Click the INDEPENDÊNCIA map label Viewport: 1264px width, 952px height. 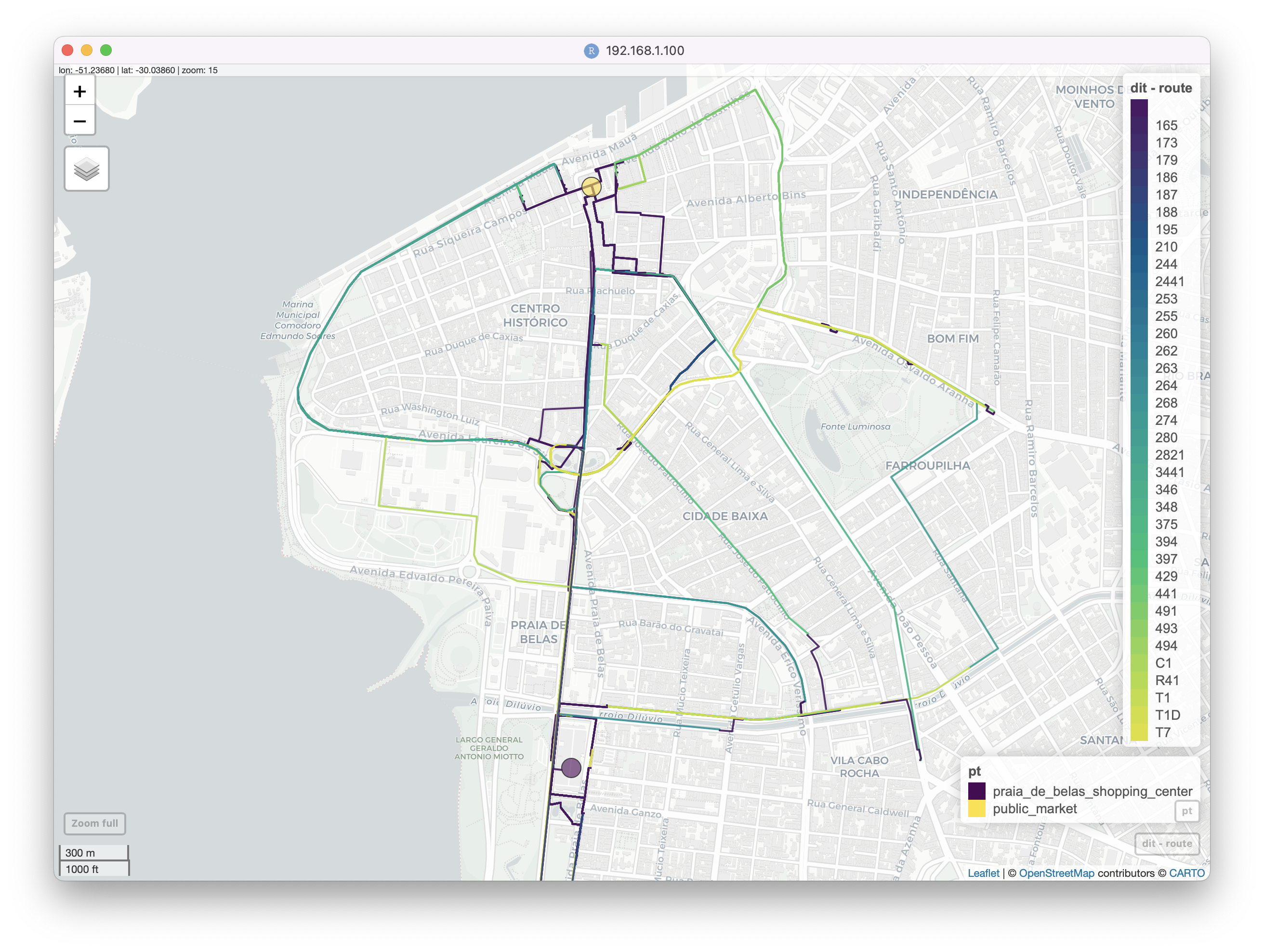pos(948,194)
